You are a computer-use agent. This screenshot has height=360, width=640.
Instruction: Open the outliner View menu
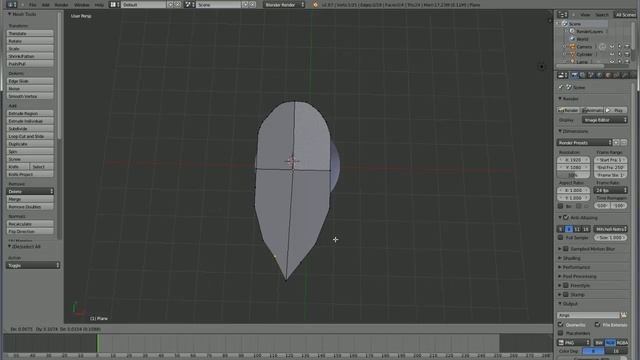tap(585, 15)
